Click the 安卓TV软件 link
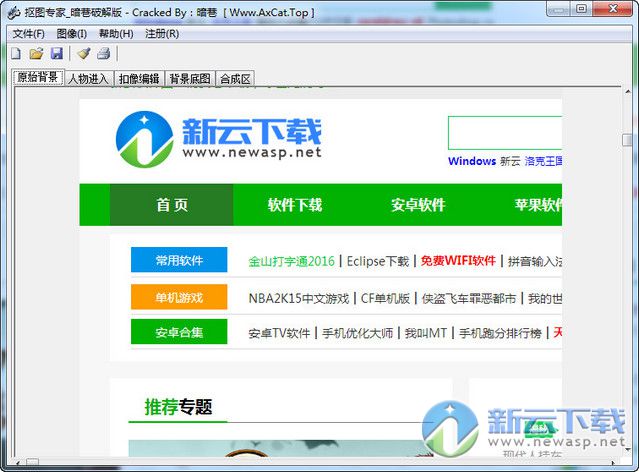639x472 pixels. (279, 333)
